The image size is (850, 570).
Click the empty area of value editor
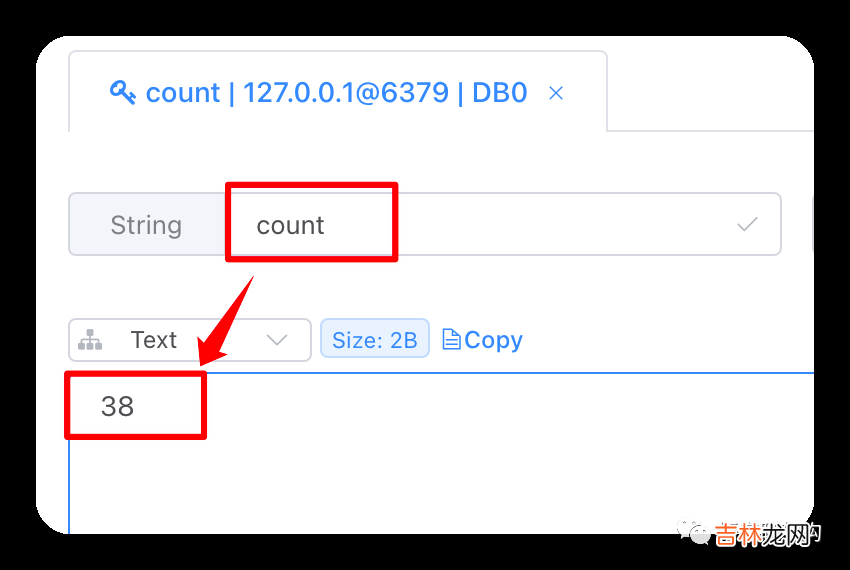point(488,461)
